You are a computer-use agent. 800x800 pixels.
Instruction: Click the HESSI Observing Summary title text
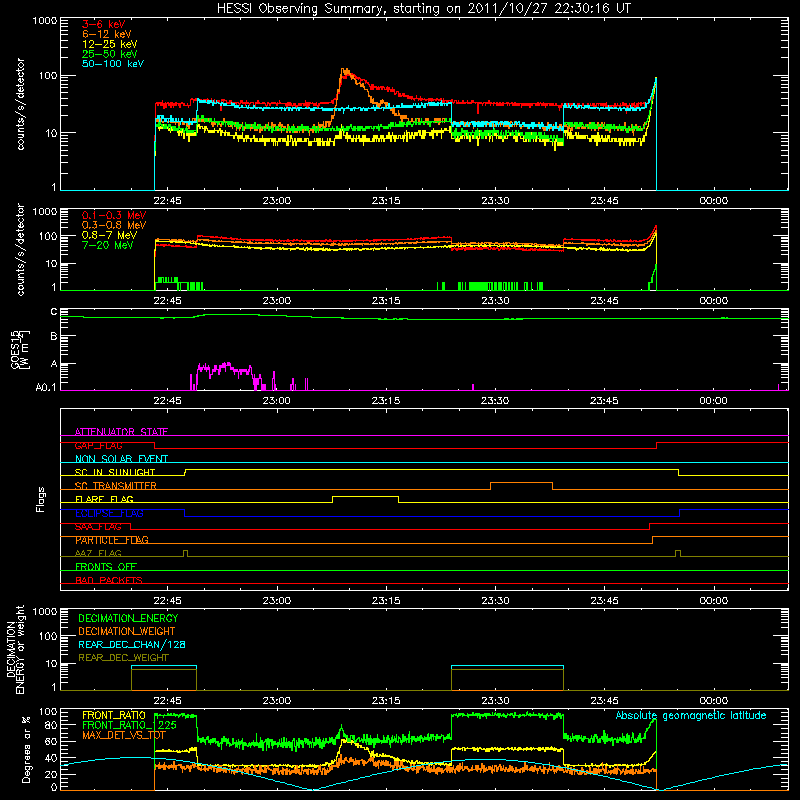point(423,9)
